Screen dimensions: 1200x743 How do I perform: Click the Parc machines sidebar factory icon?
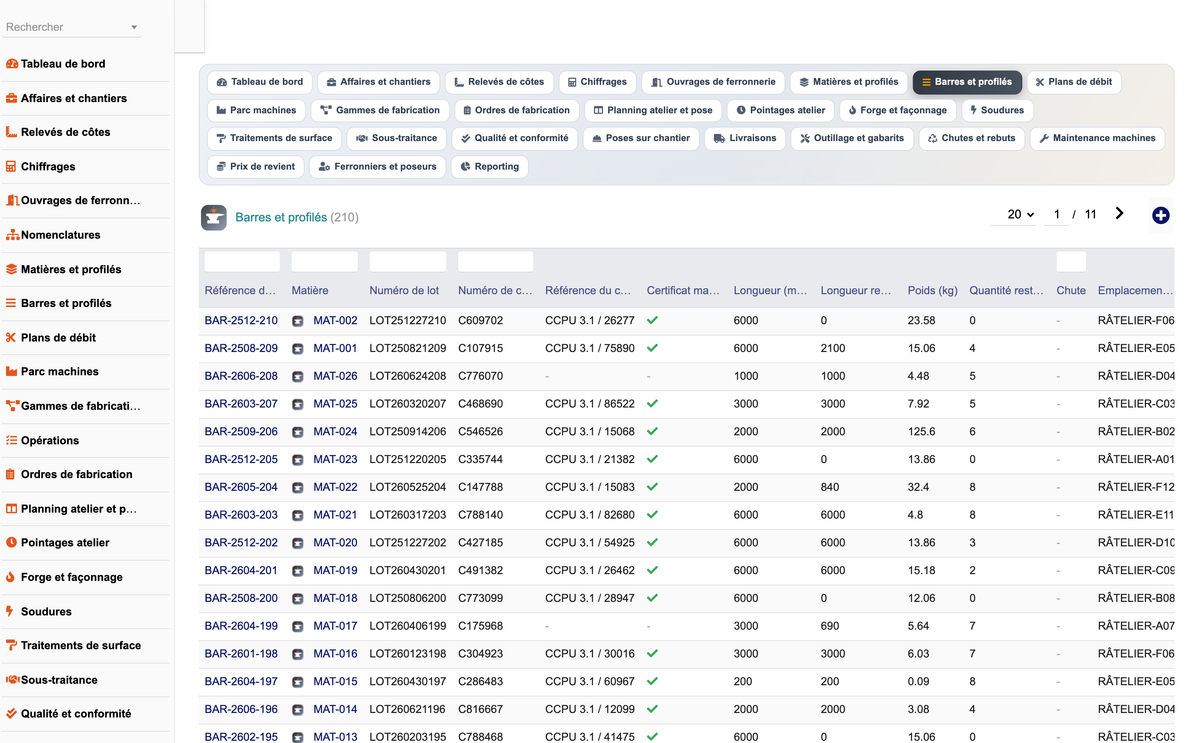12,371
